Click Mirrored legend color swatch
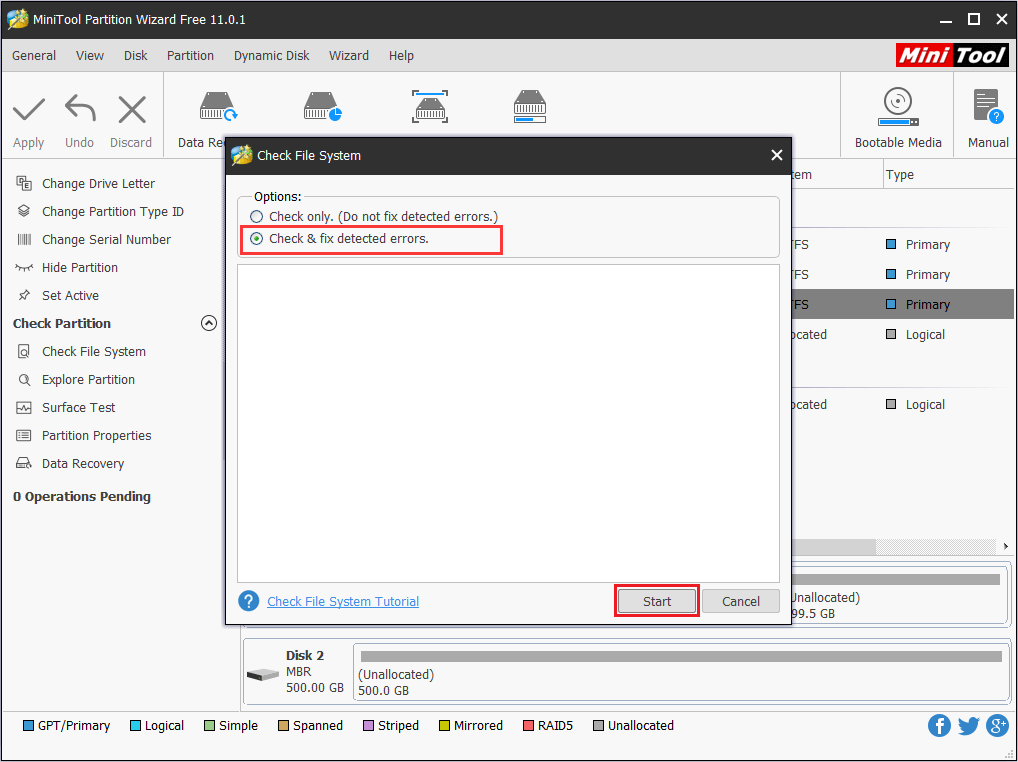This screenshot has height=762, width=1018. (444, 726)
